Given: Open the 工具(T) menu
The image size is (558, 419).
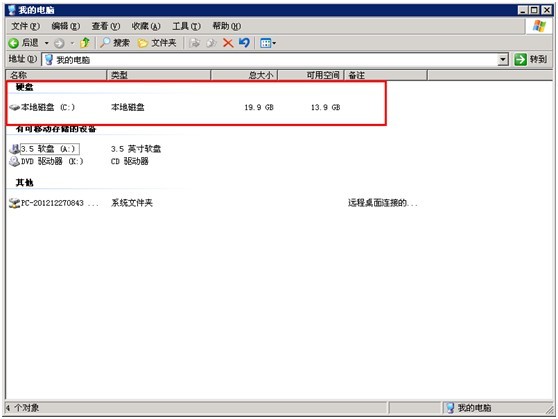Looking at the screenshot, I should (186, 26).
